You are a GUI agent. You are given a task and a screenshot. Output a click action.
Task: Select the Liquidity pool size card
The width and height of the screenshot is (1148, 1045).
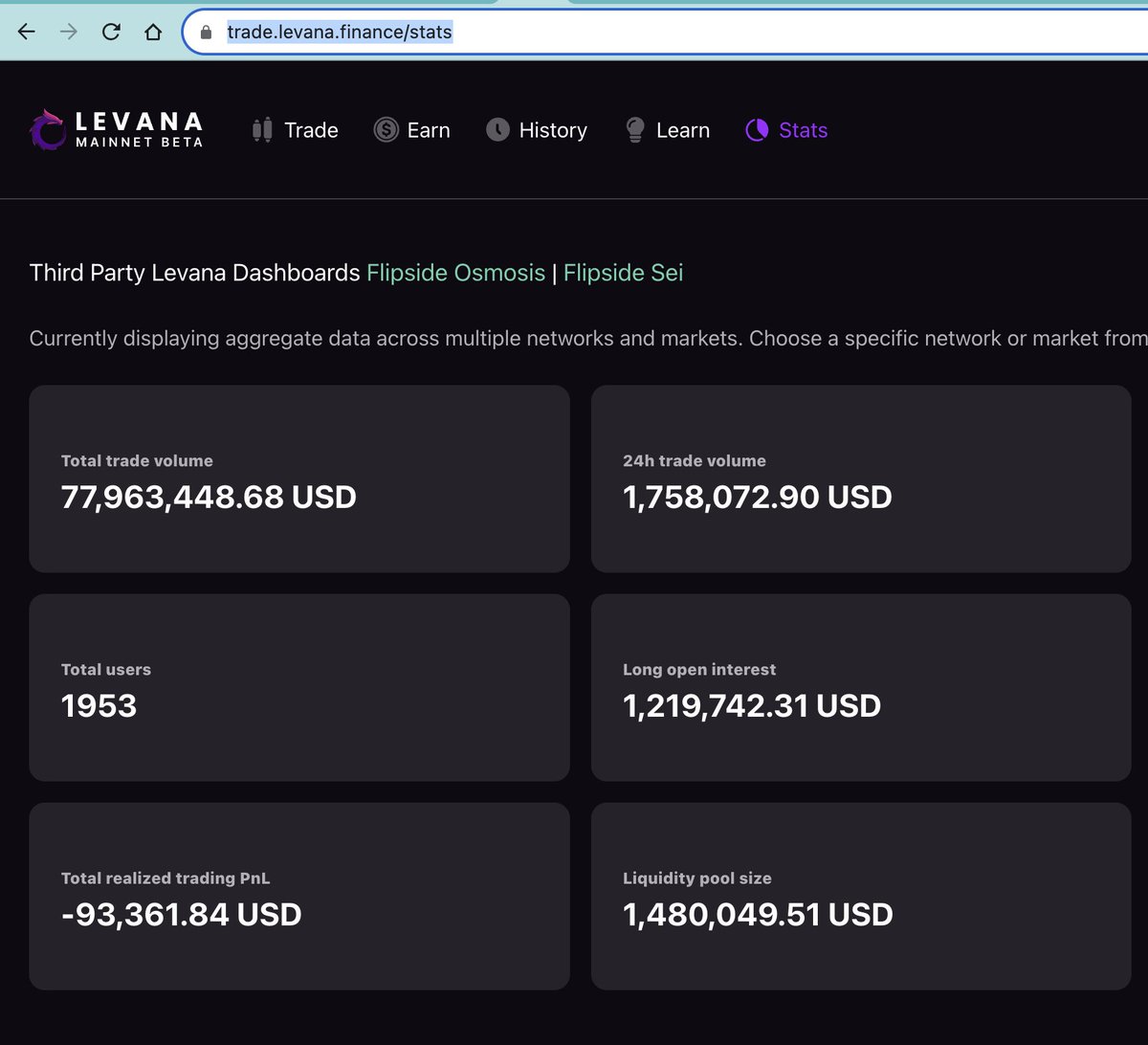click(x=860, y=895)
